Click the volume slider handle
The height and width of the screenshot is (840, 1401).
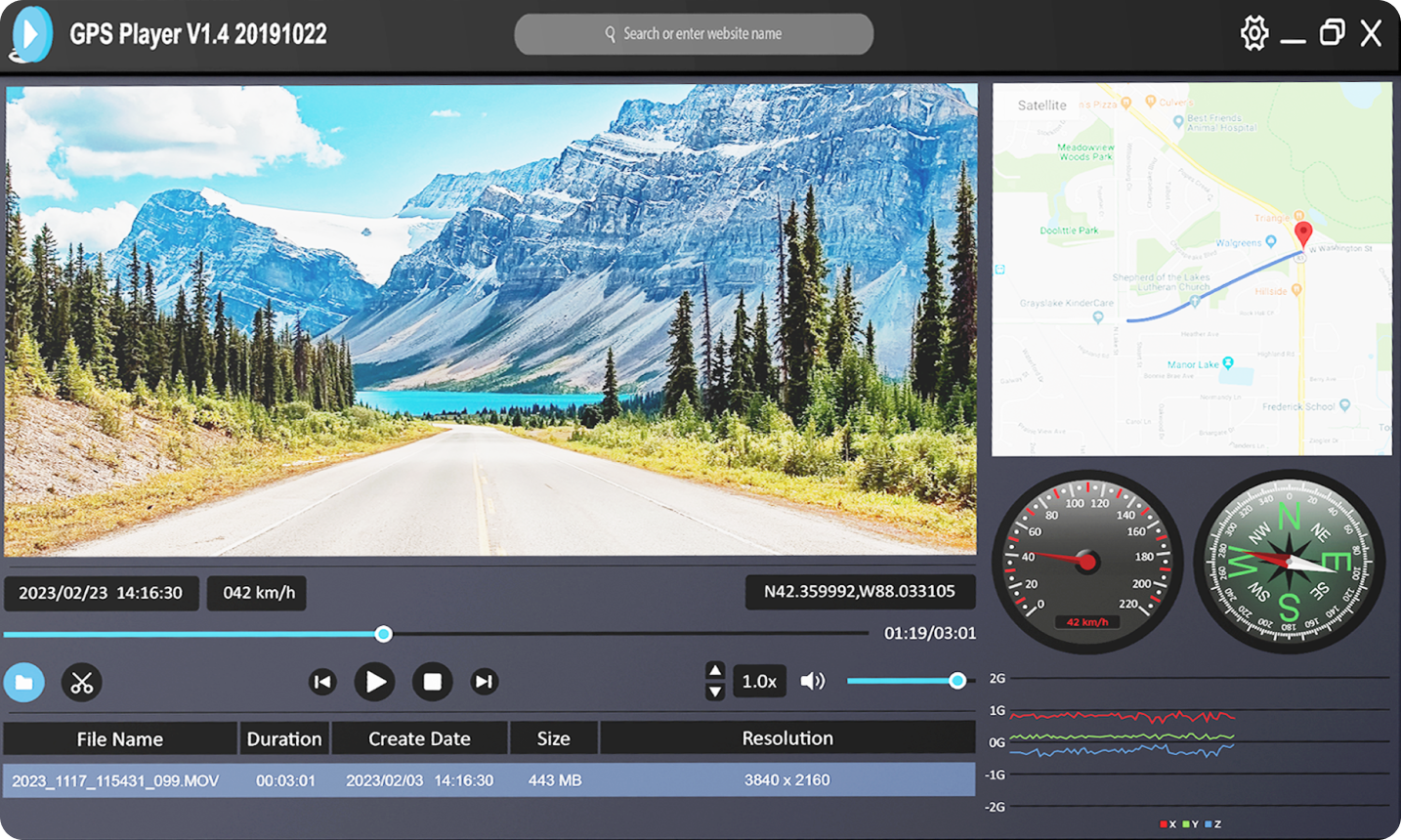[x=957, y=681]
